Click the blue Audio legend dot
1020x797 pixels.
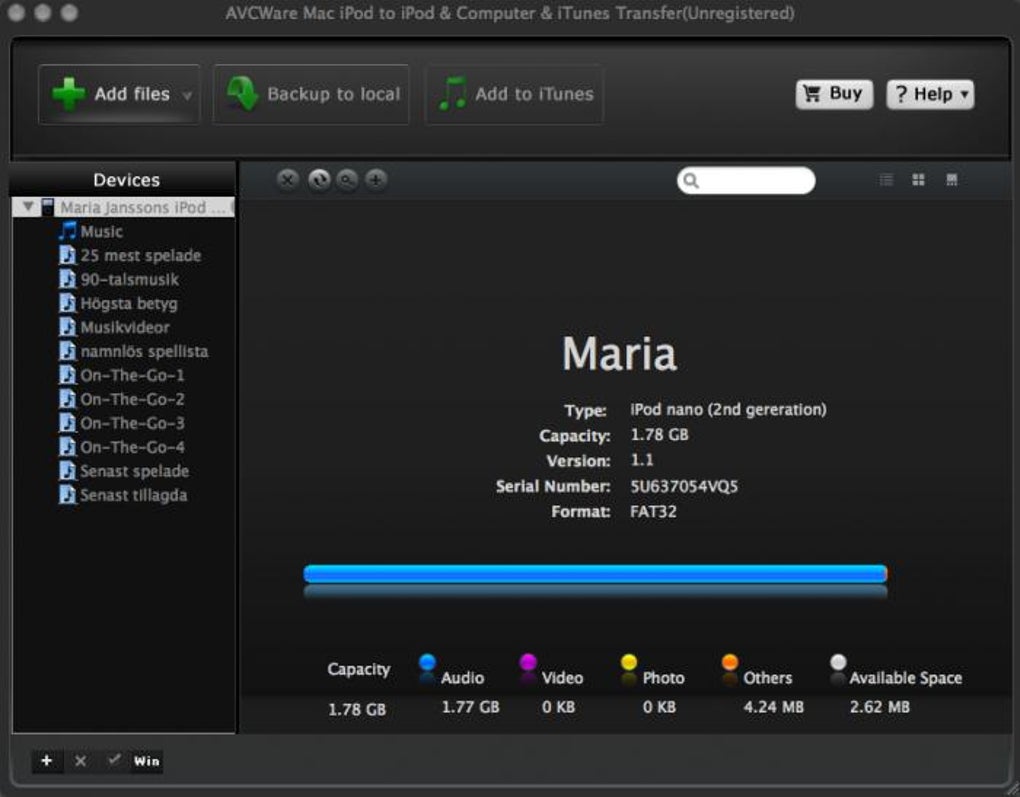click(427, 662)
